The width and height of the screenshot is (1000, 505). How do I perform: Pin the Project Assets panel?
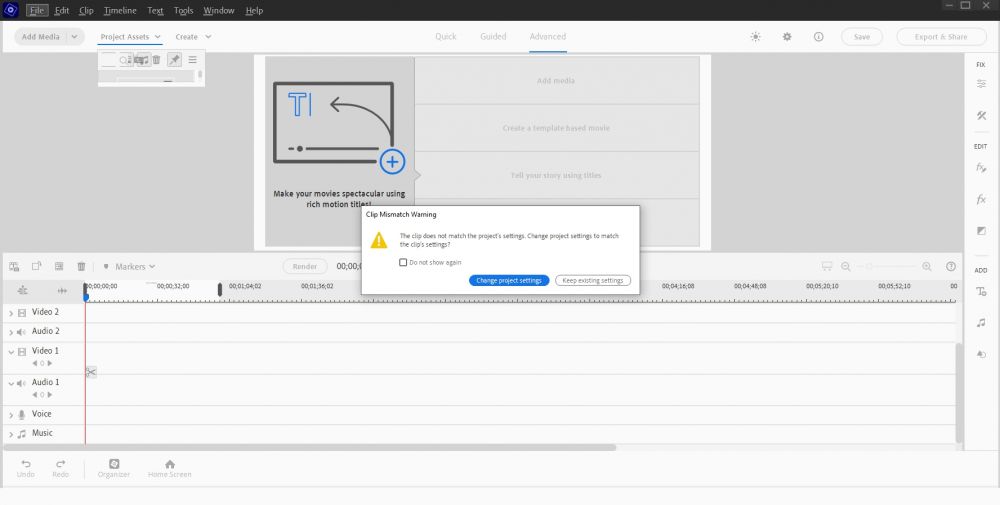174,60
